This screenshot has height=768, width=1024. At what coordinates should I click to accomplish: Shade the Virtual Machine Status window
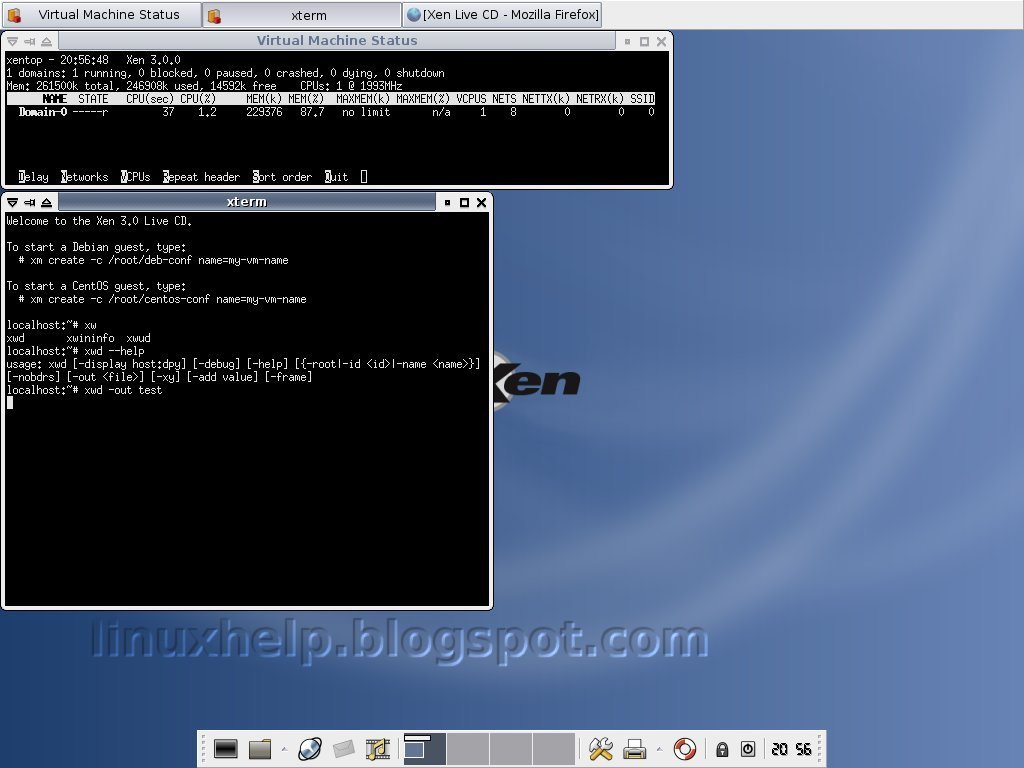pyautogui.click(x=46, y=41)
